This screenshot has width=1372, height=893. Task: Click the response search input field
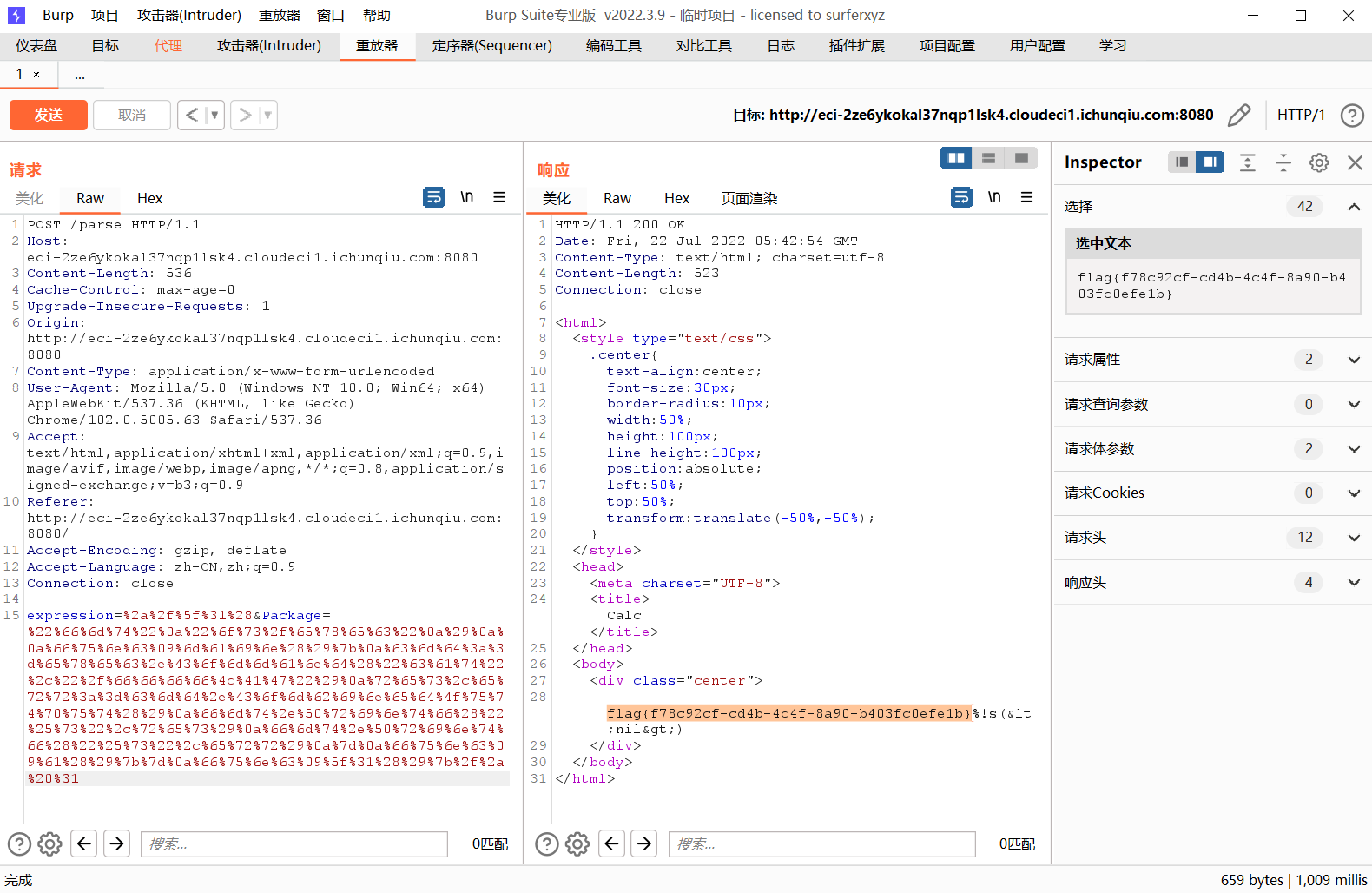(x=821, y=843)
